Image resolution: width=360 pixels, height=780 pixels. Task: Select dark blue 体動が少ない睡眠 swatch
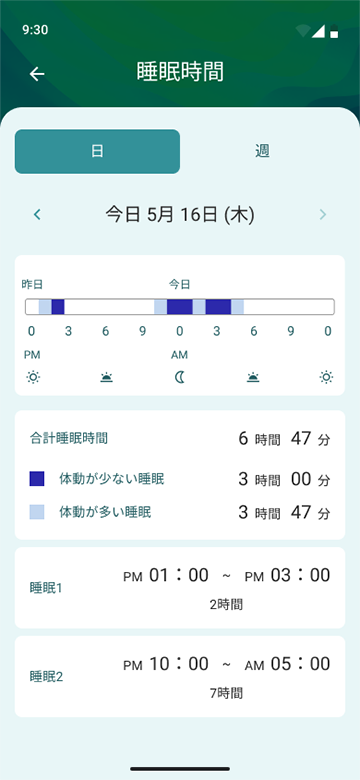click(37, 479)
